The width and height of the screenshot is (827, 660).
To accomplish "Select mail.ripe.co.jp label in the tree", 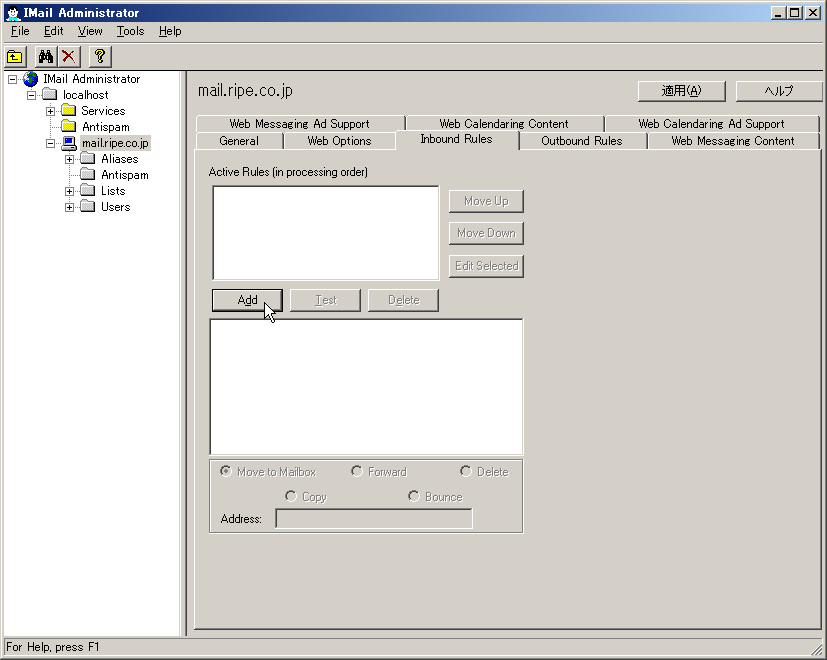I will pos(116,143).
